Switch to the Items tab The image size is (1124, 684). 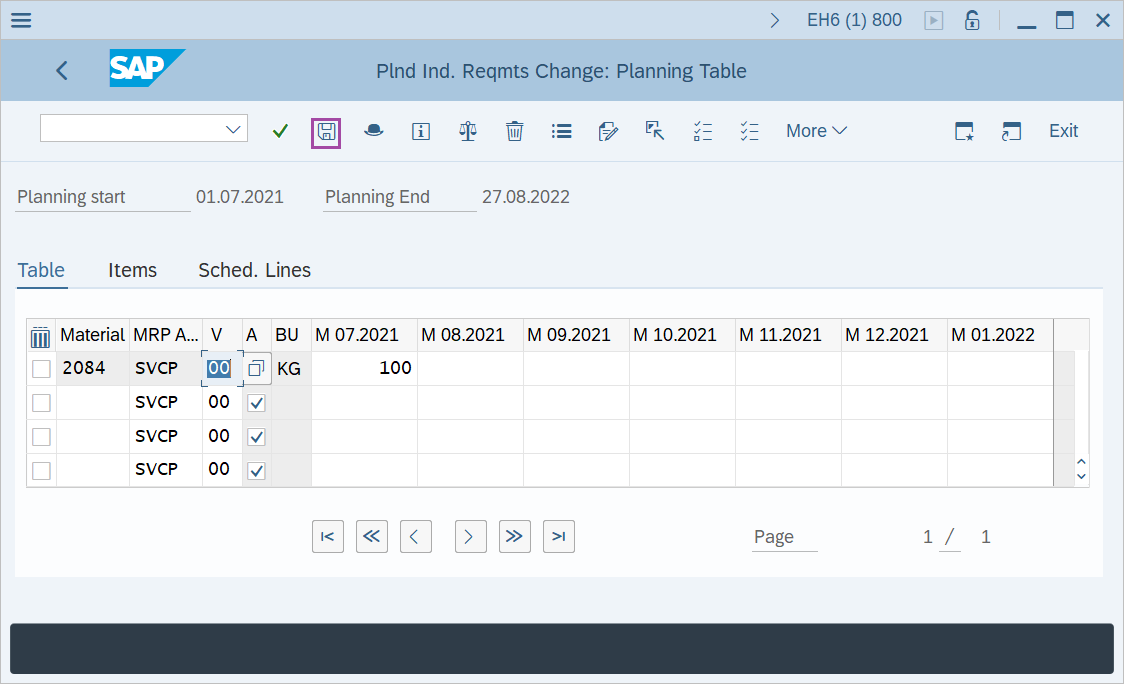coord(132,270)
